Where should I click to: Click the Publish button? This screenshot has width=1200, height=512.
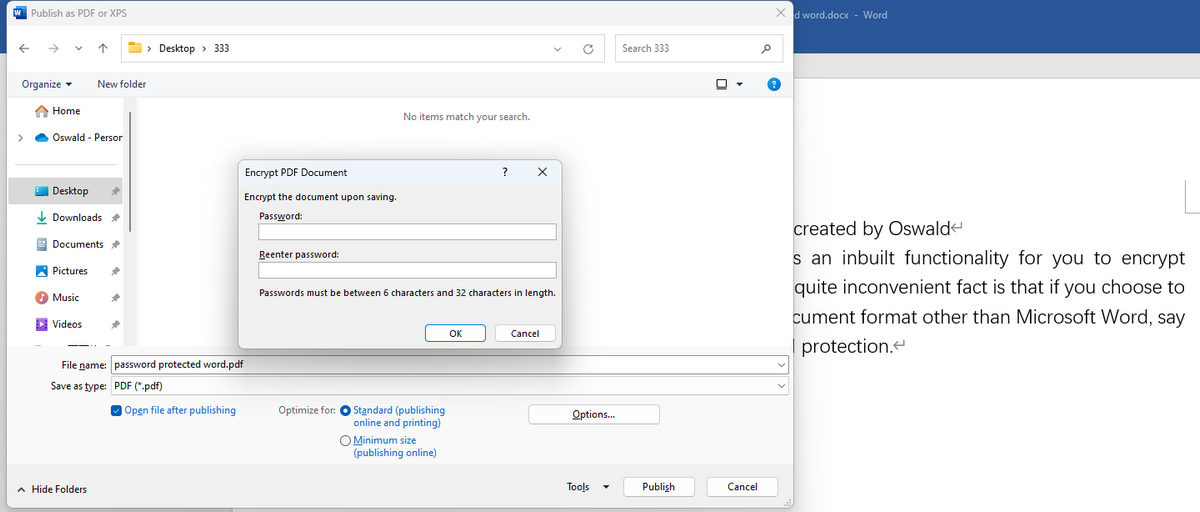coord(658,487)
